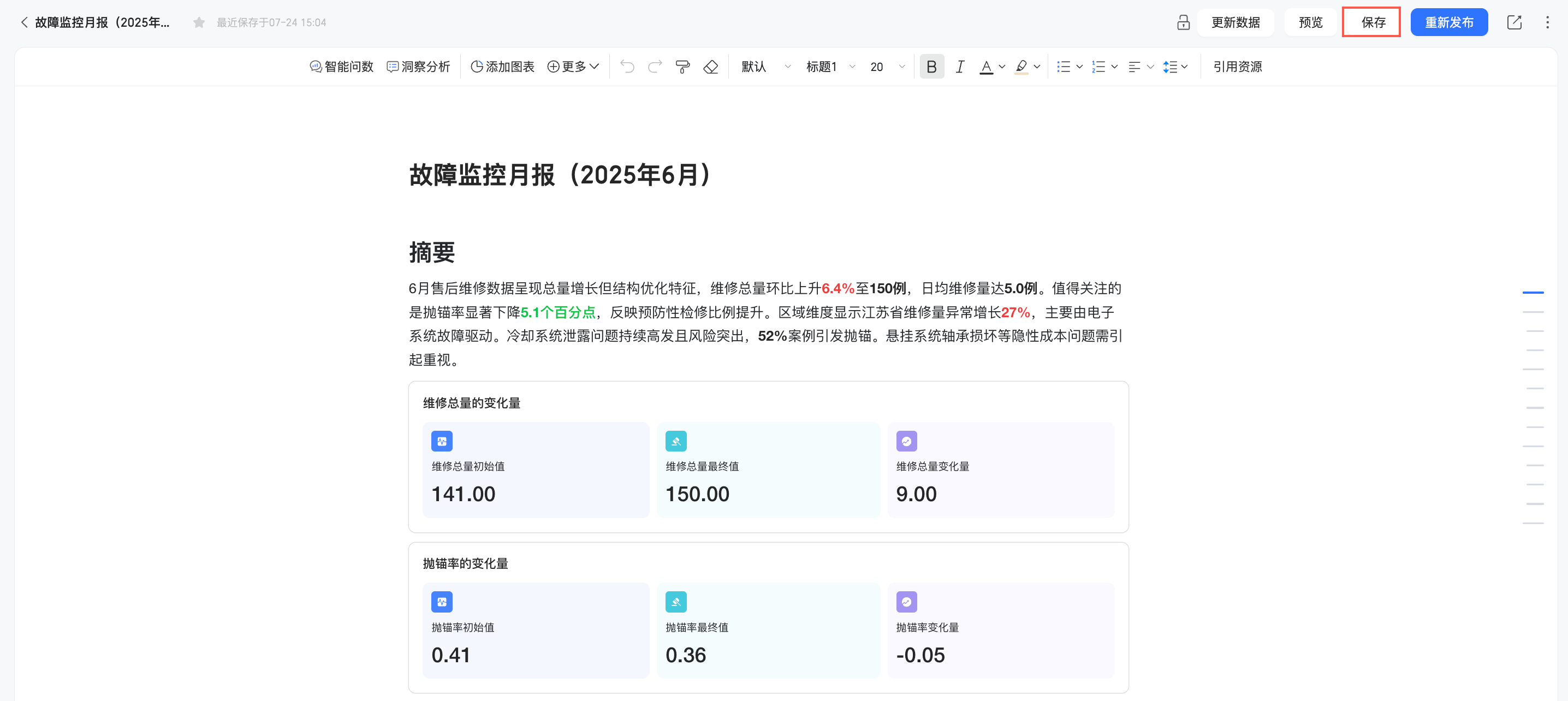The width and height of the screenshot is (1568, 701).
Task: Click the 保存 button
Action: pyautogui.click(x=1371, y=22)
